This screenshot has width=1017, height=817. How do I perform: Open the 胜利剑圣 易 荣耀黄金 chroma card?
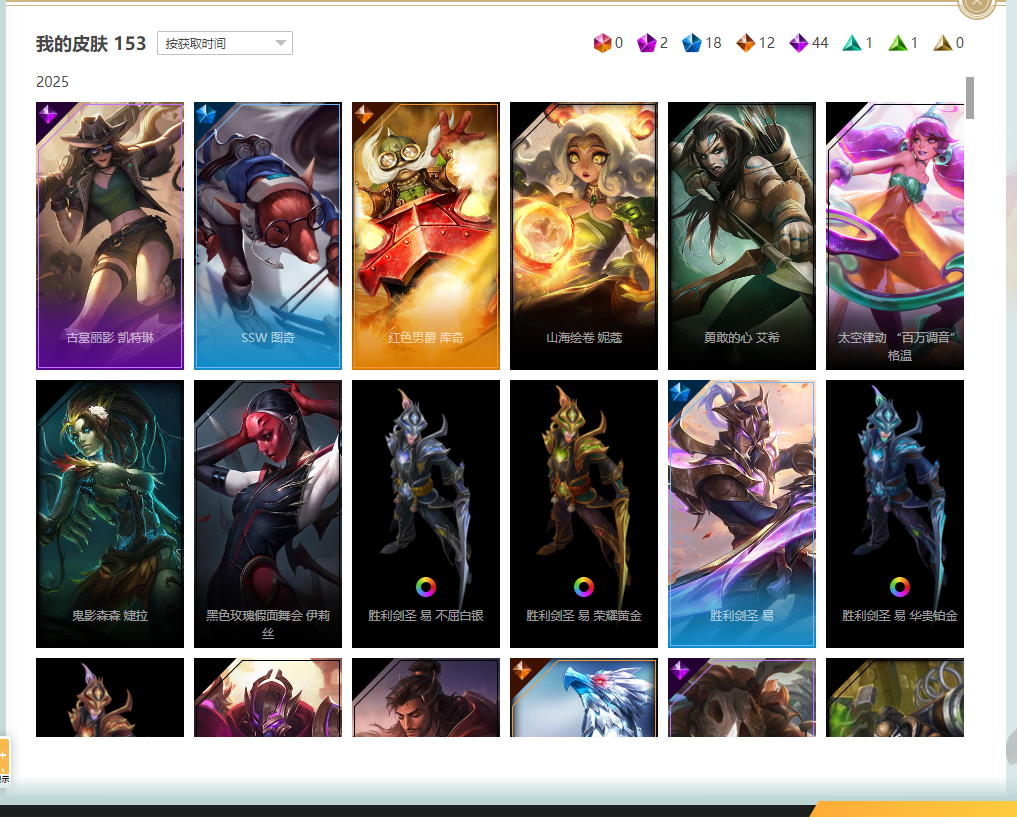pos(584,514)
